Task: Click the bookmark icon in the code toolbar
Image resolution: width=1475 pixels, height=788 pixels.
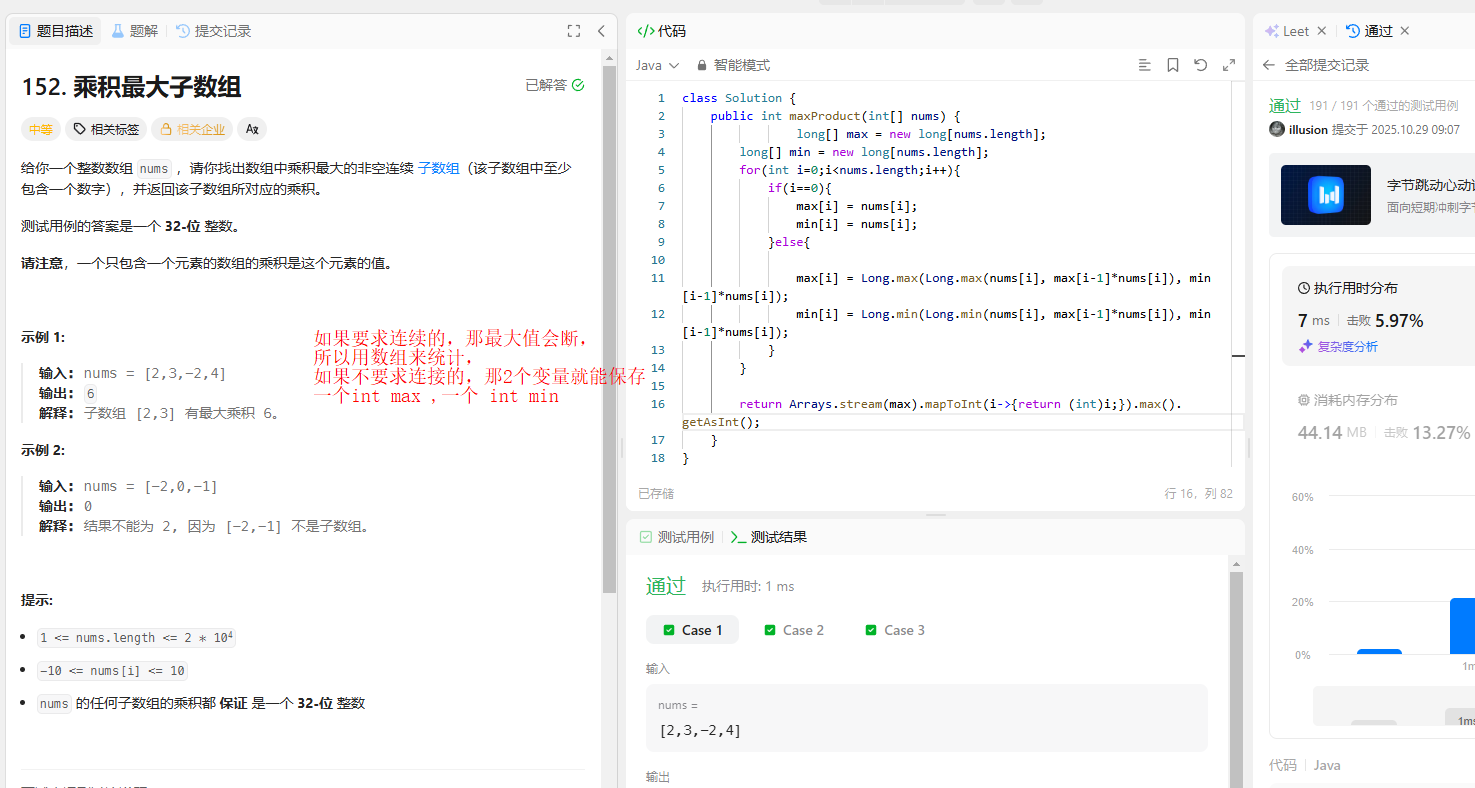Action: (1173, 65)
